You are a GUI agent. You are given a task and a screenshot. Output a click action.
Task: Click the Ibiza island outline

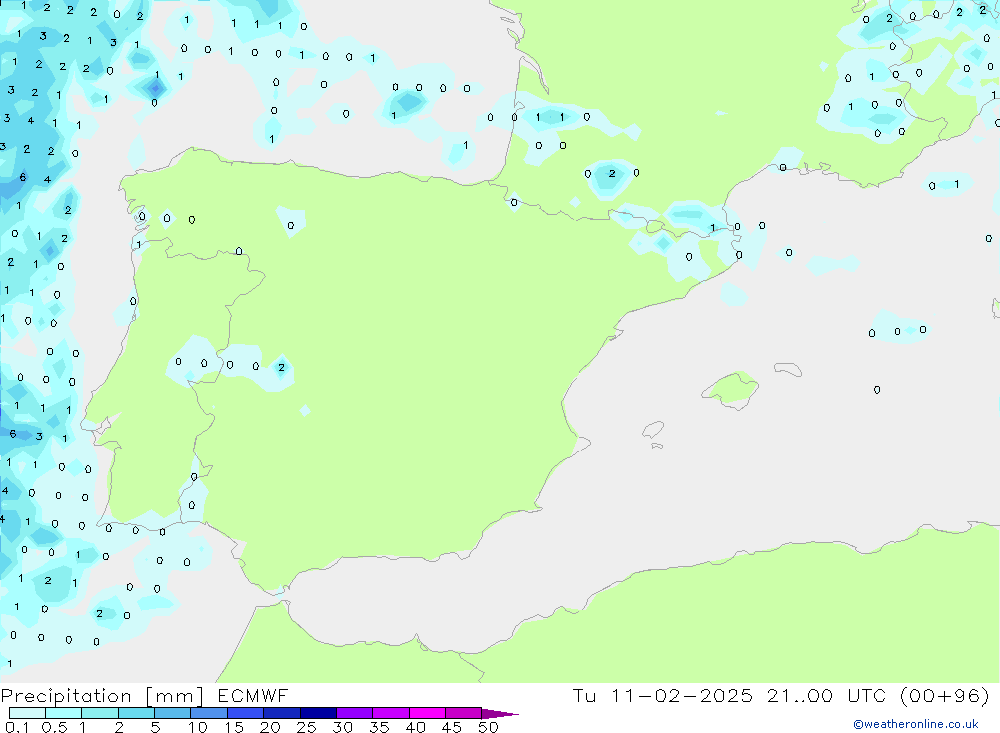pyautogui.click(x=653, y=430)
